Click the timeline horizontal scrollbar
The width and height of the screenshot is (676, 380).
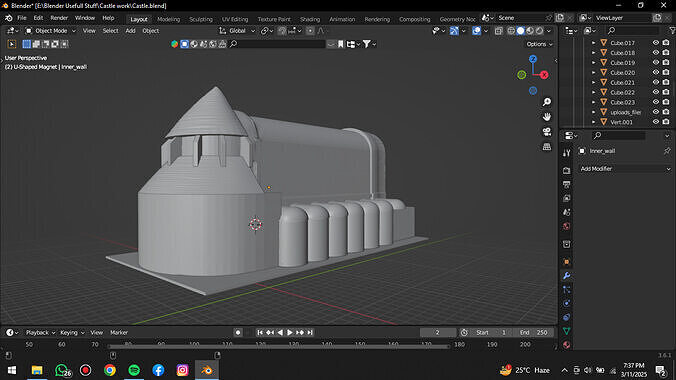(x=279, y=346)
